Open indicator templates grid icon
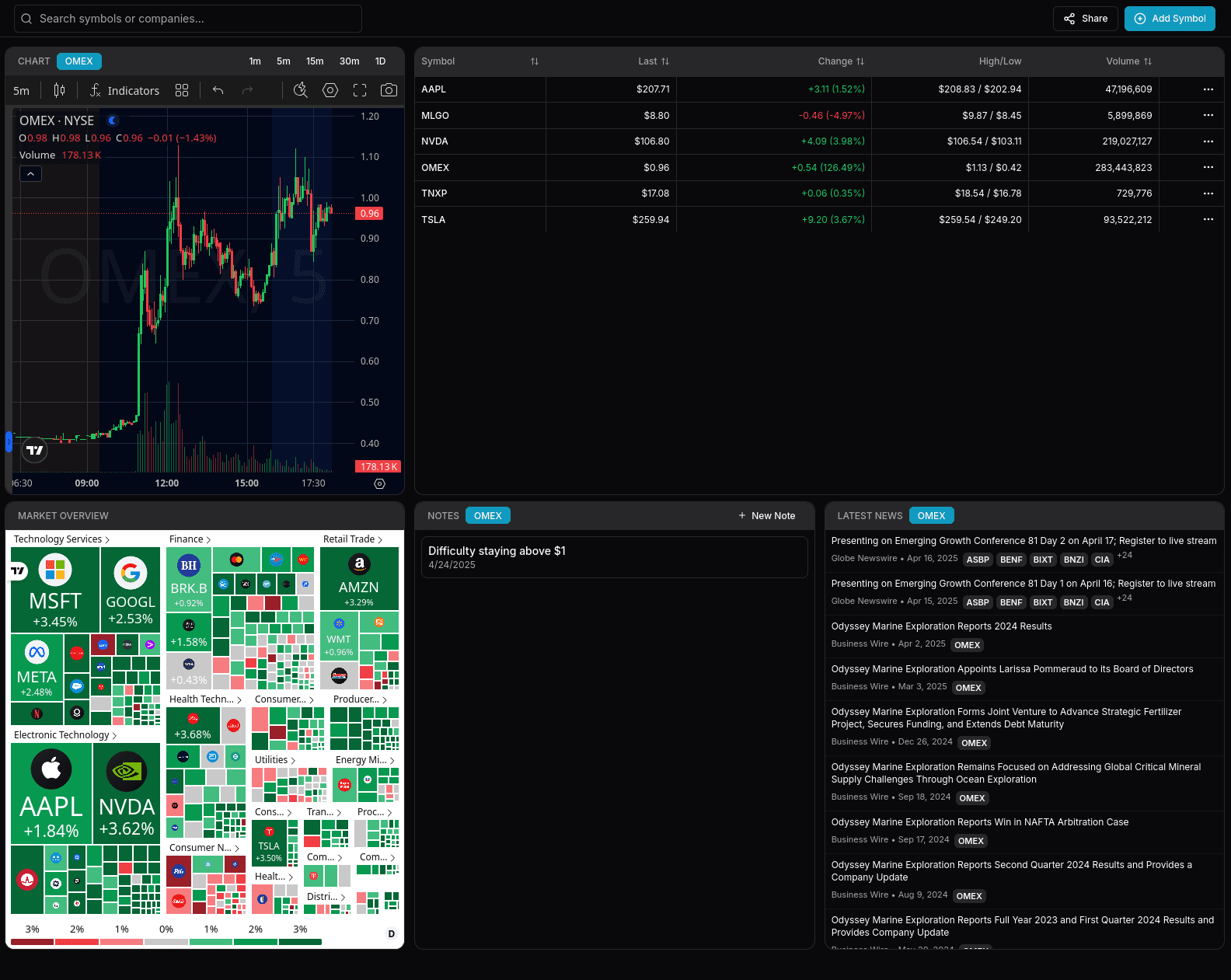The height and width of the screenshot is (980, 1231). point(182,90)
